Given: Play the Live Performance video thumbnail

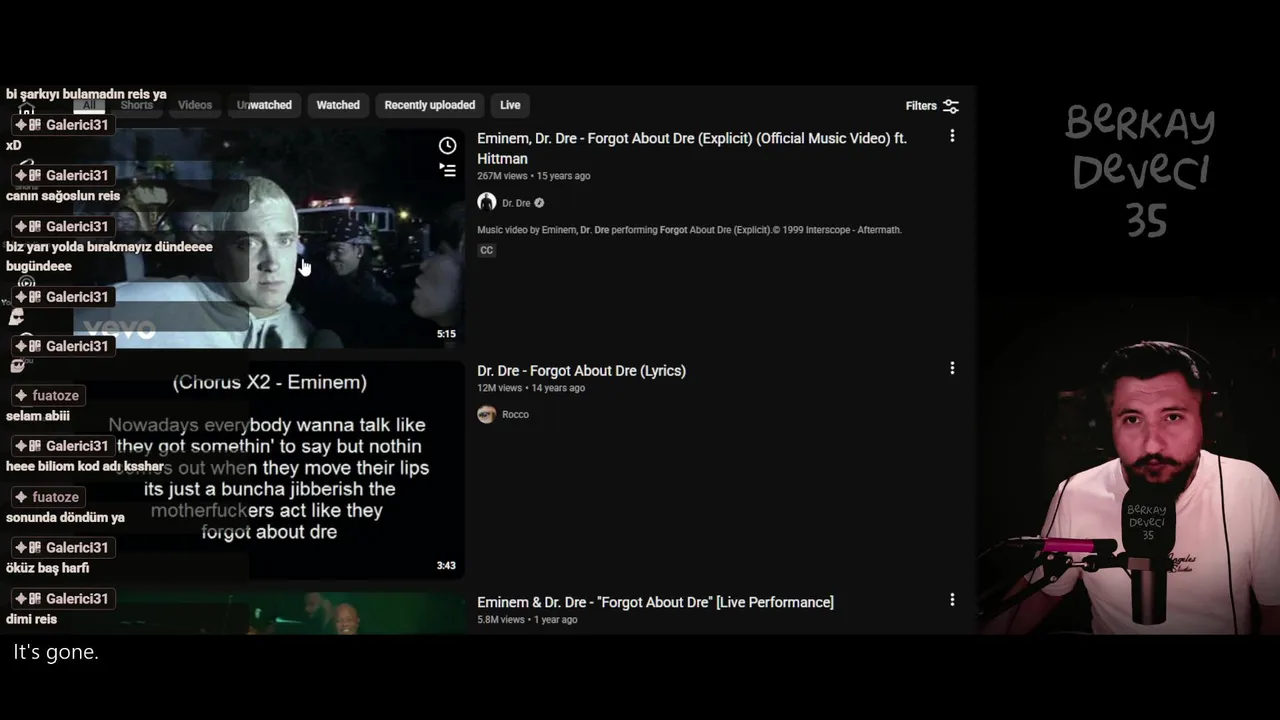Looking at the screenshot, I should 268,613.
